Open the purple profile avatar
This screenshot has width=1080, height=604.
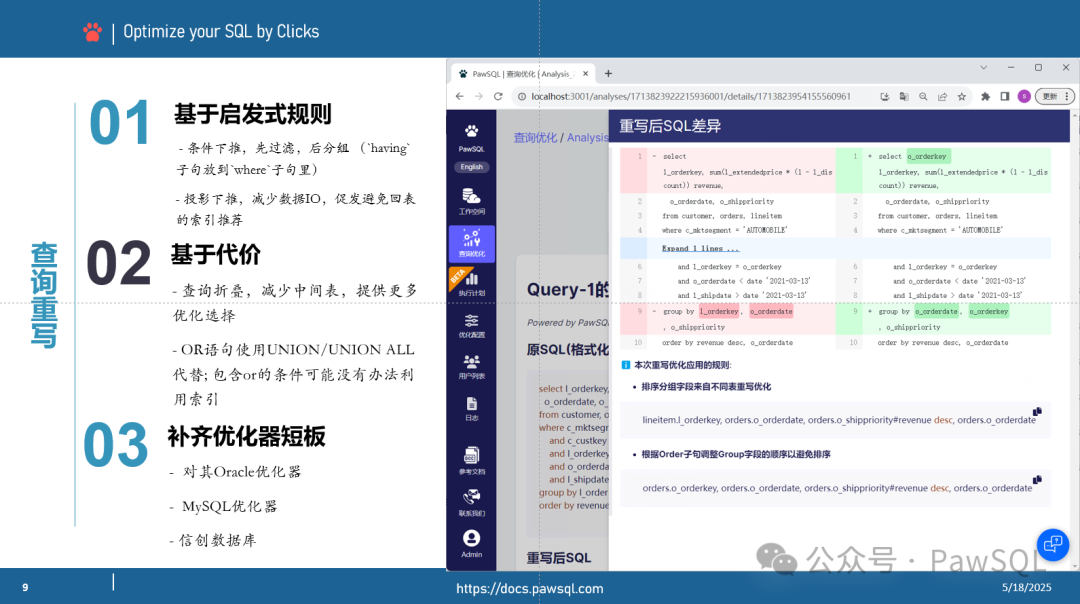1024,96
